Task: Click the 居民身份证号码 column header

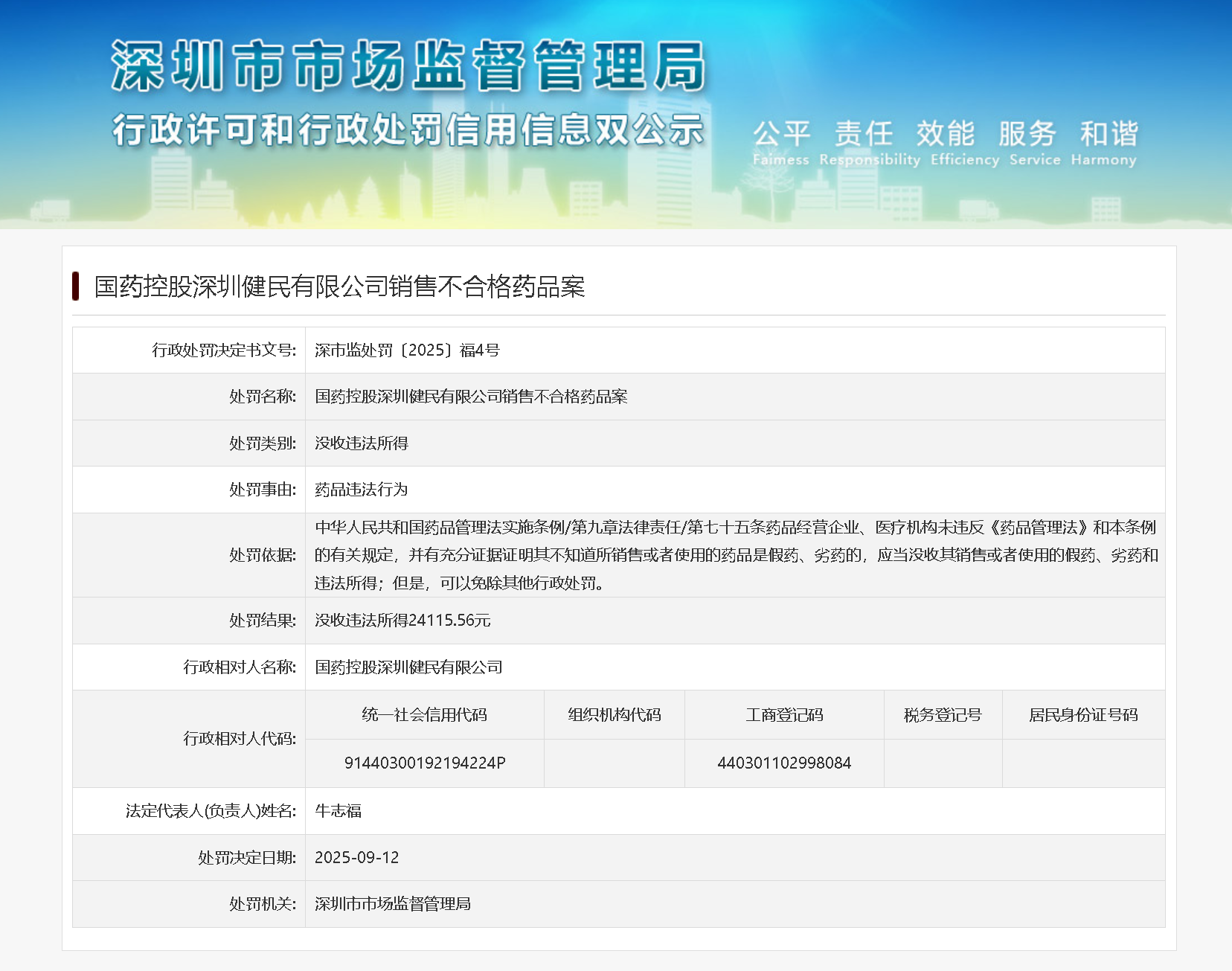Action: click(1083, 715)
